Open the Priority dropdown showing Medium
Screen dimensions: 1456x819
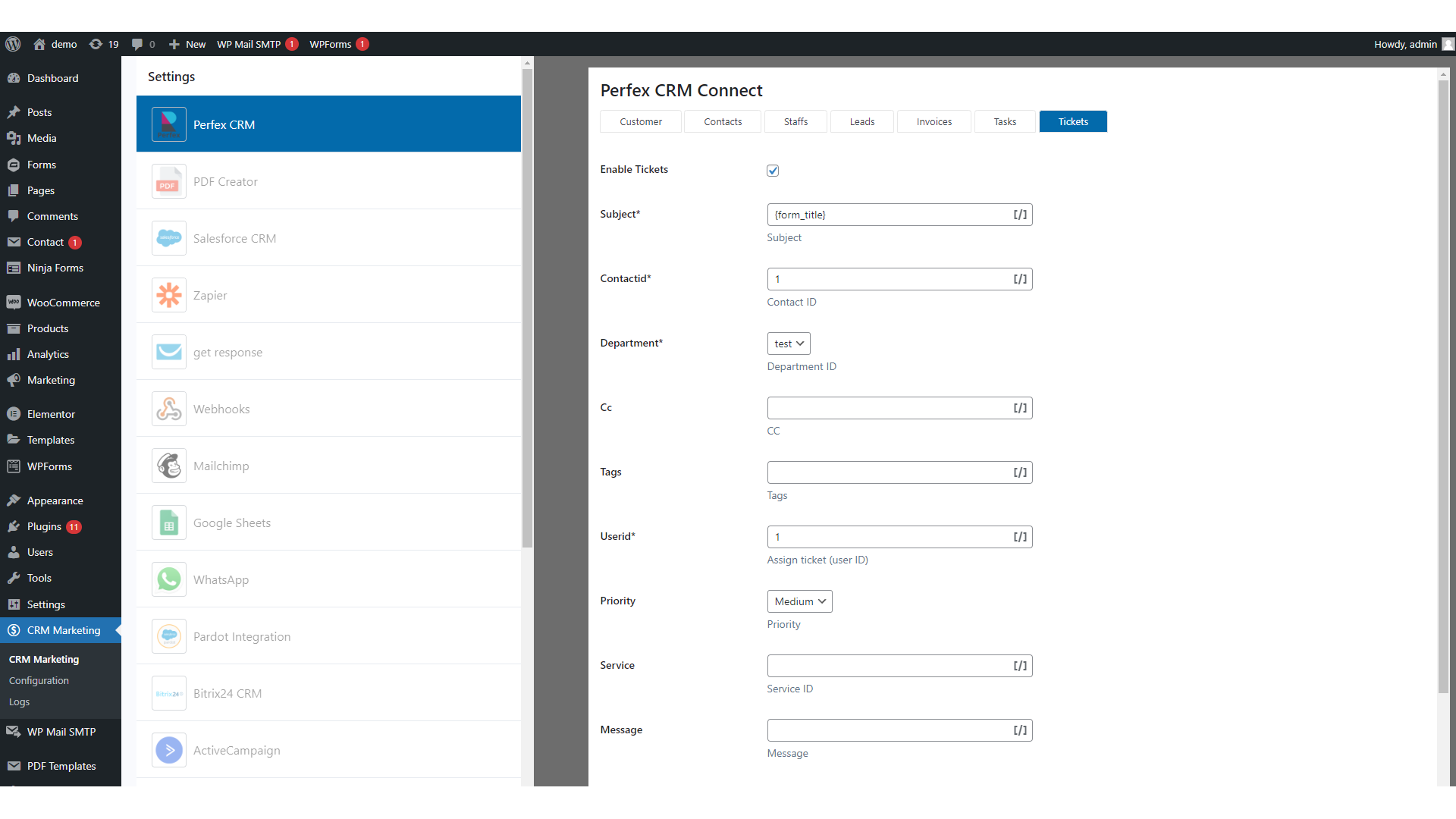pos(799,601)
